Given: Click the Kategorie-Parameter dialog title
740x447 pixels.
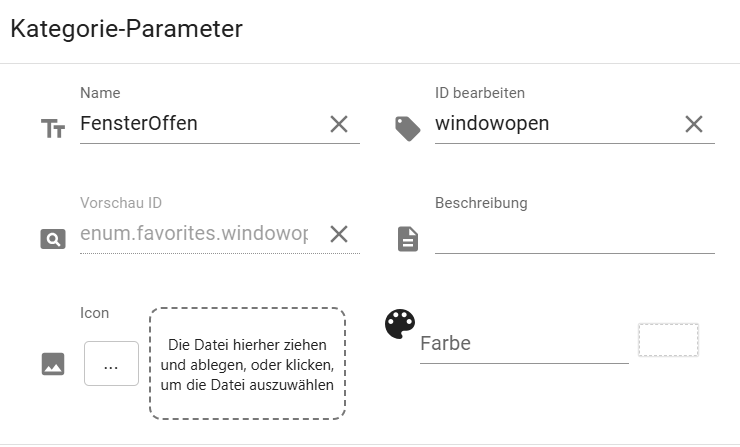Looking at the screenshot, I should pyautogui.click(x=126, y=29).
